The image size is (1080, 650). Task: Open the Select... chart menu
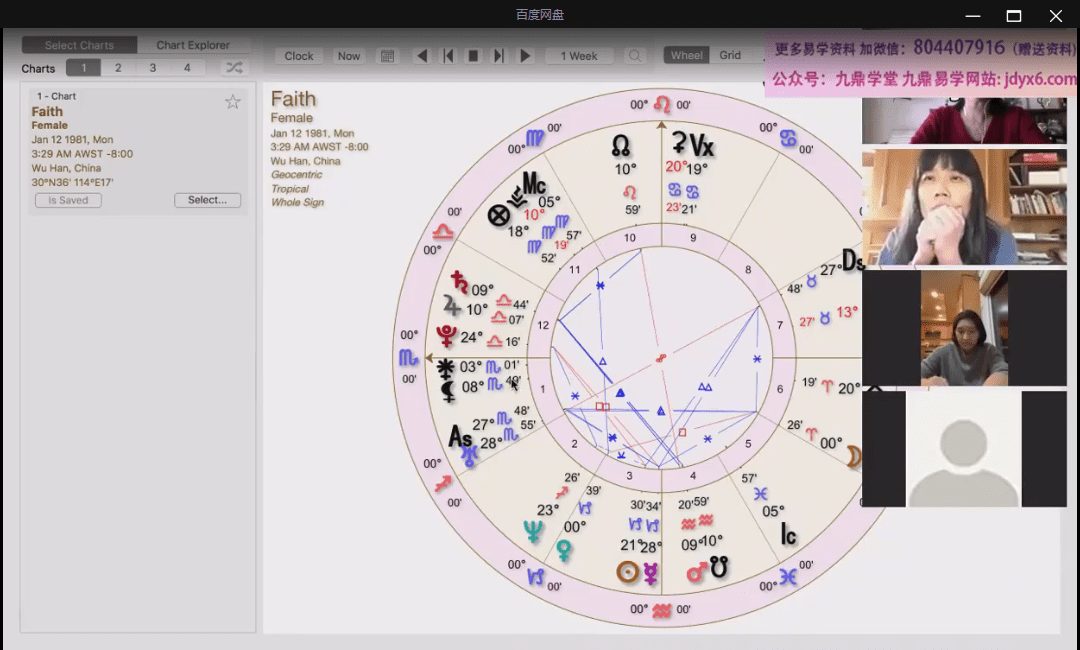pos(207,200)
